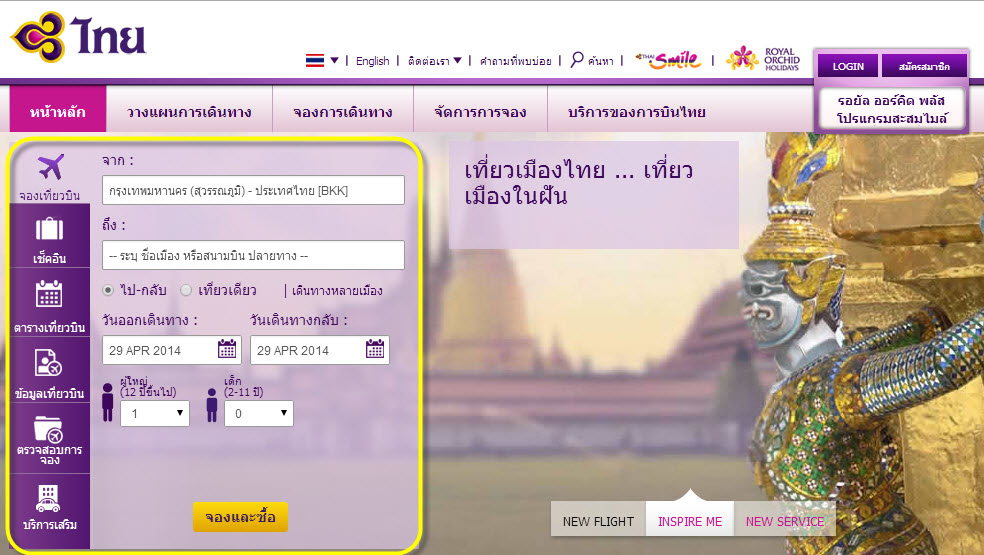
Task: Click the LOGIN button
Action: 848,66
